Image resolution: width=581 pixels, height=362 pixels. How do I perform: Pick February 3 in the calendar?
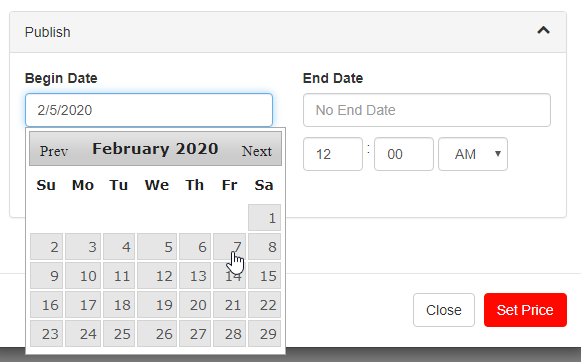click(83, 246)
